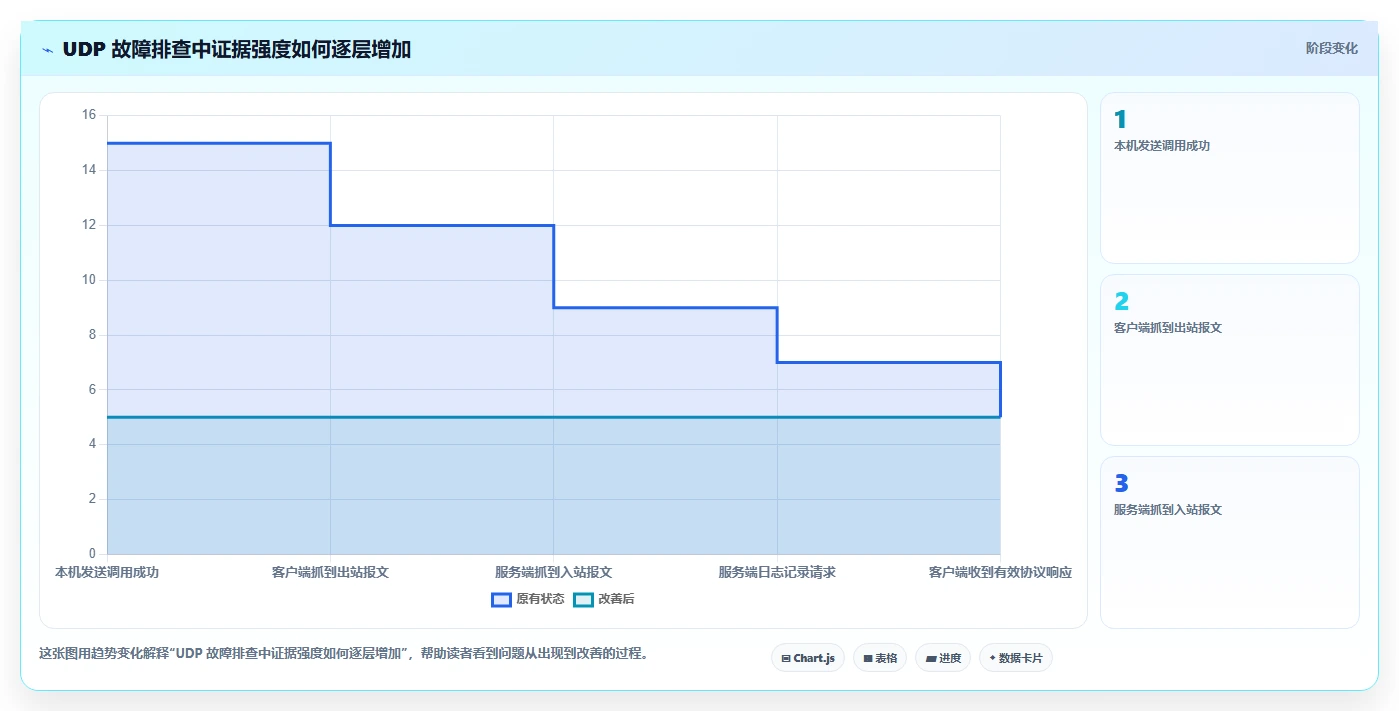Click the large number 2 in second card
1399x711 pixels.
[x=1121, y=302]
